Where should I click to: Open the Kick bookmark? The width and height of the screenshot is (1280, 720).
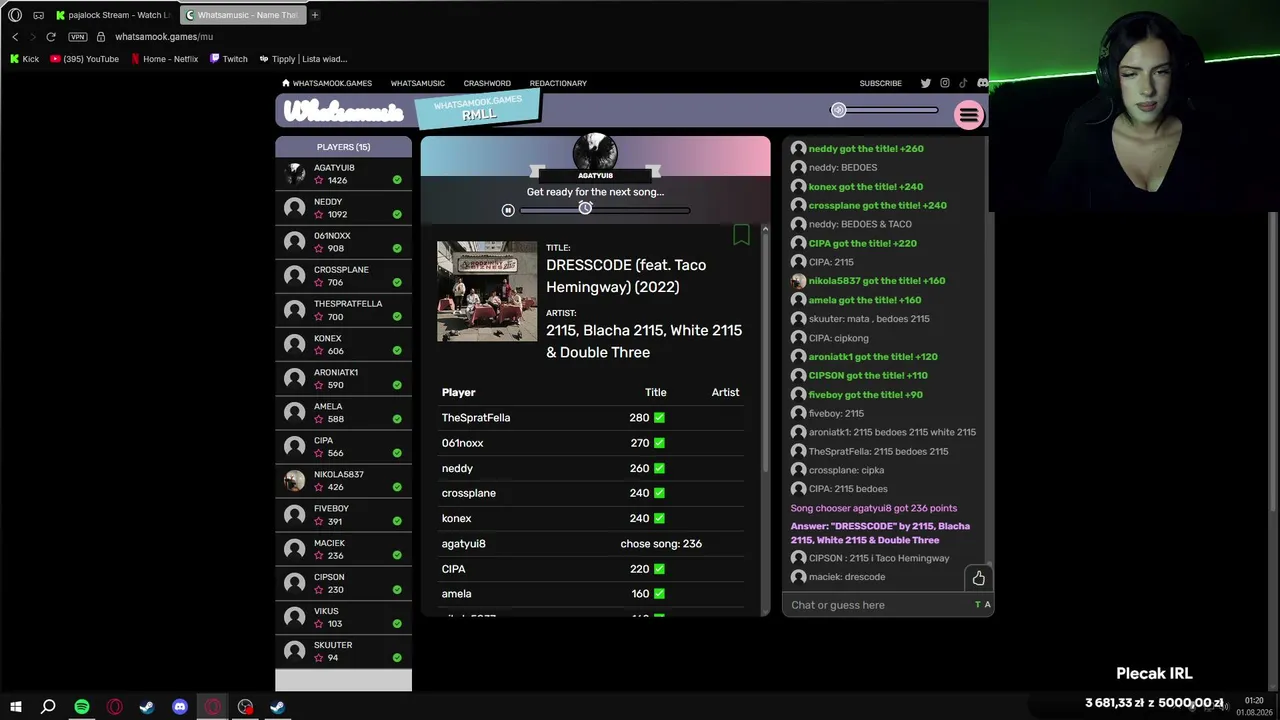24,59
